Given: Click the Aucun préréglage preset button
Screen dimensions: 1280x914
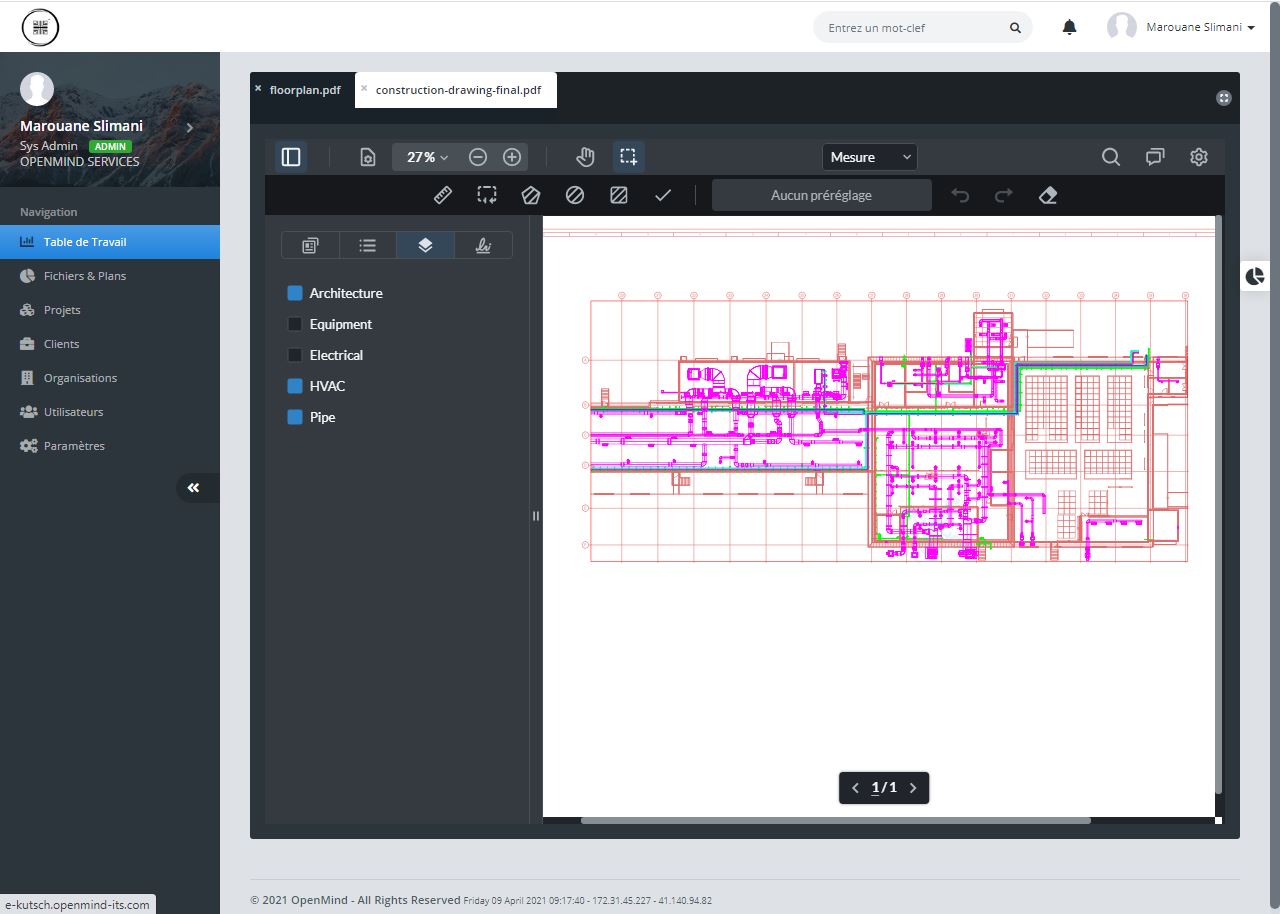Looking at the screenshot, I should pos(821,195).
